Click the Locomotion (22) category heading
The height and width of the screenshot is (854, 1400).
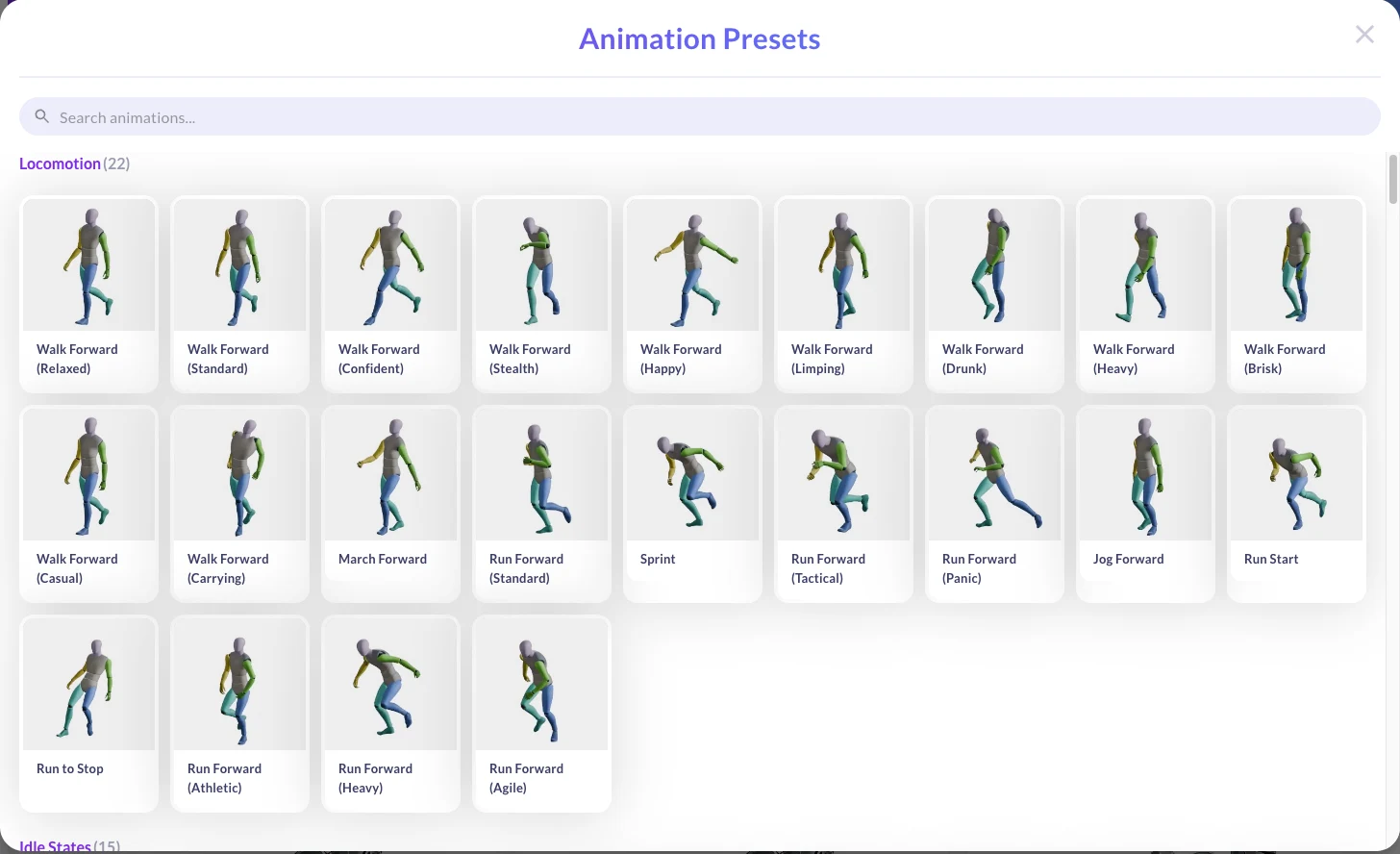[x=75, y=163]
